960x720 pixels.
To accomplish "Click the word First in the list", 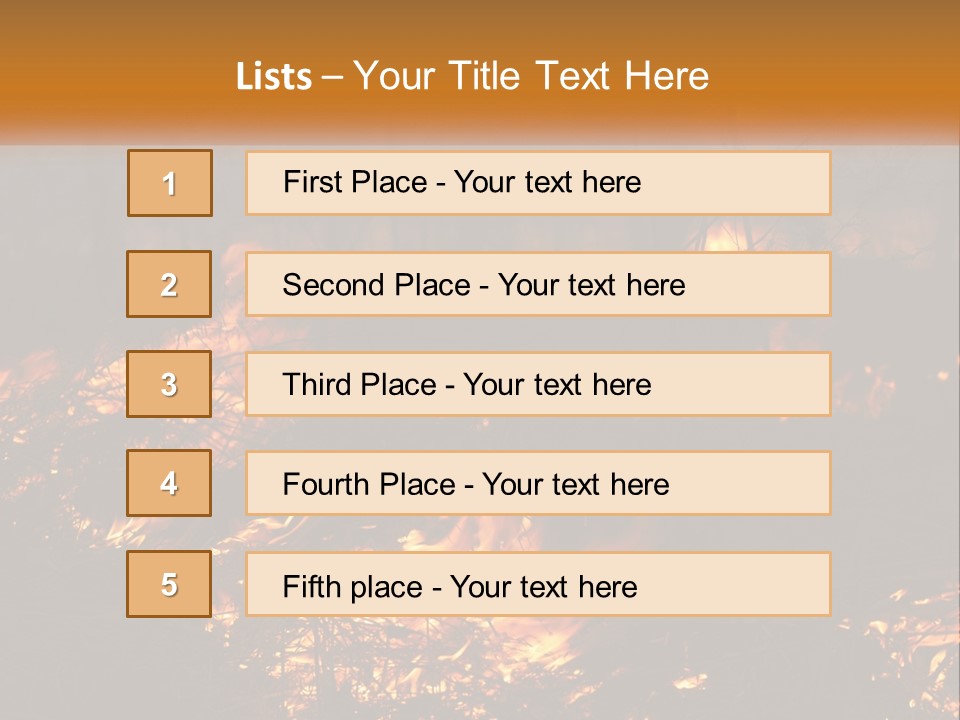I will [x=310, y=183].
